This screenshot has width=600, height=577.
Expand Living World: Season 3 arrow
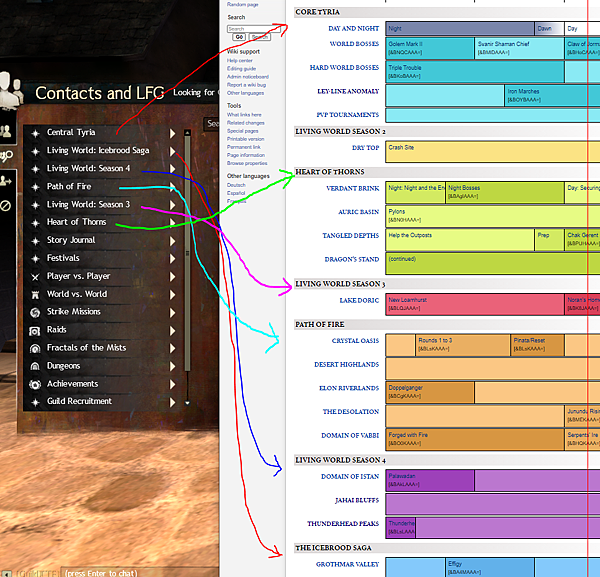point(173,205)
